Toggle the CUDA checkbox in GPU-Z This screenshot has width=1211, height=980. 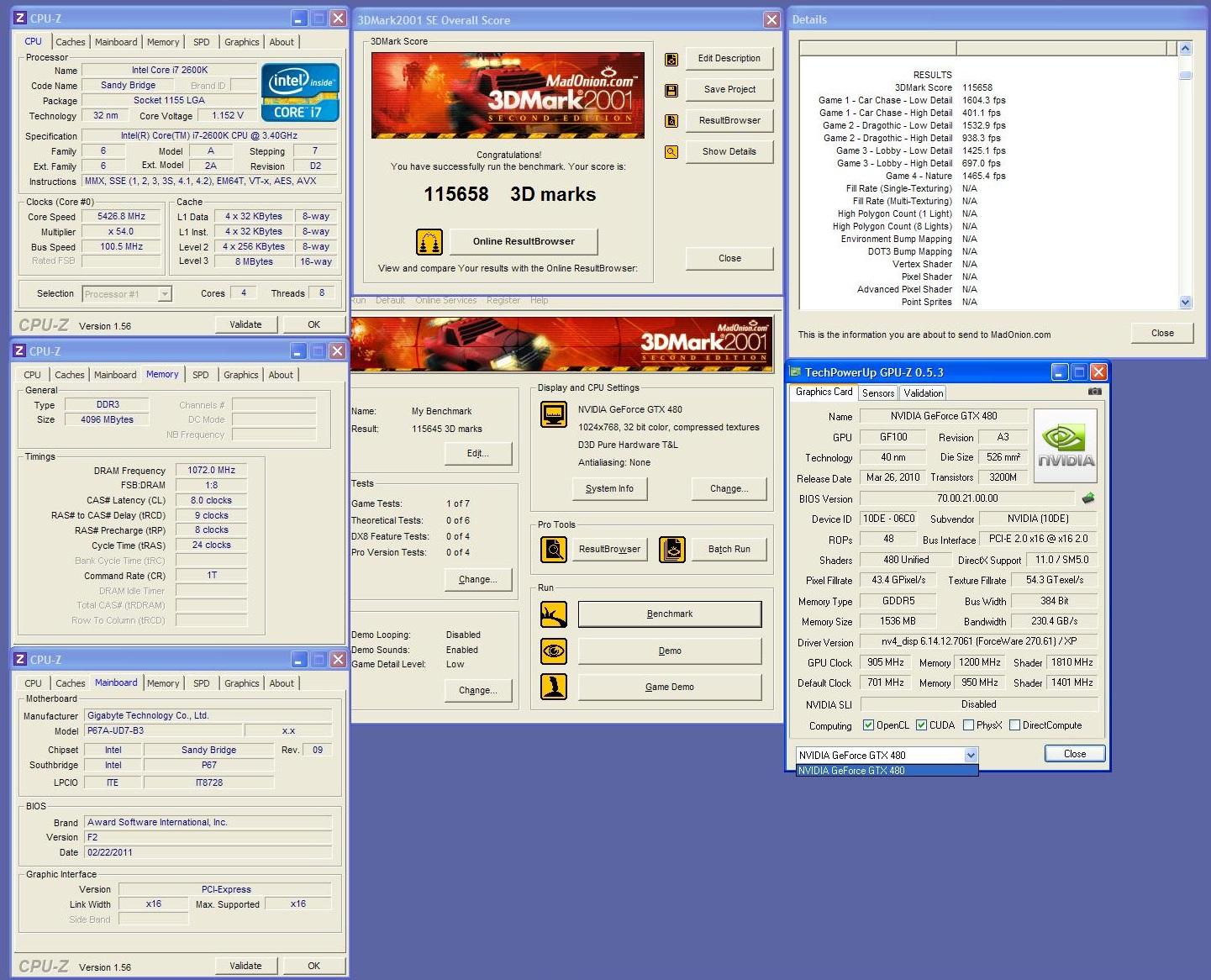pos(921,725)
